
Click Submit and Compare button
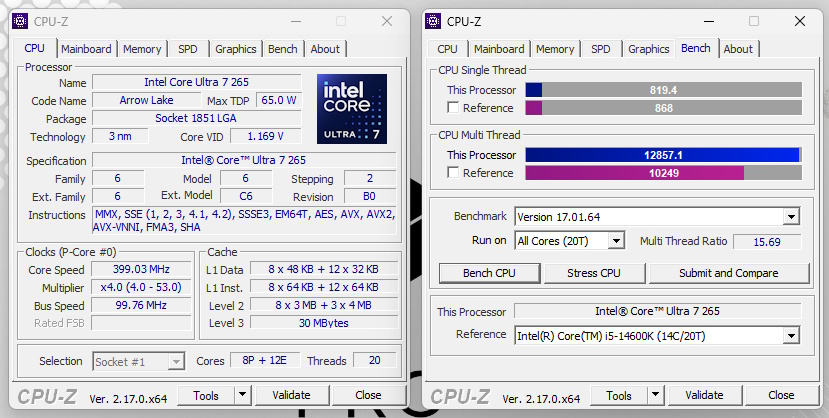(x=729, y=273)
